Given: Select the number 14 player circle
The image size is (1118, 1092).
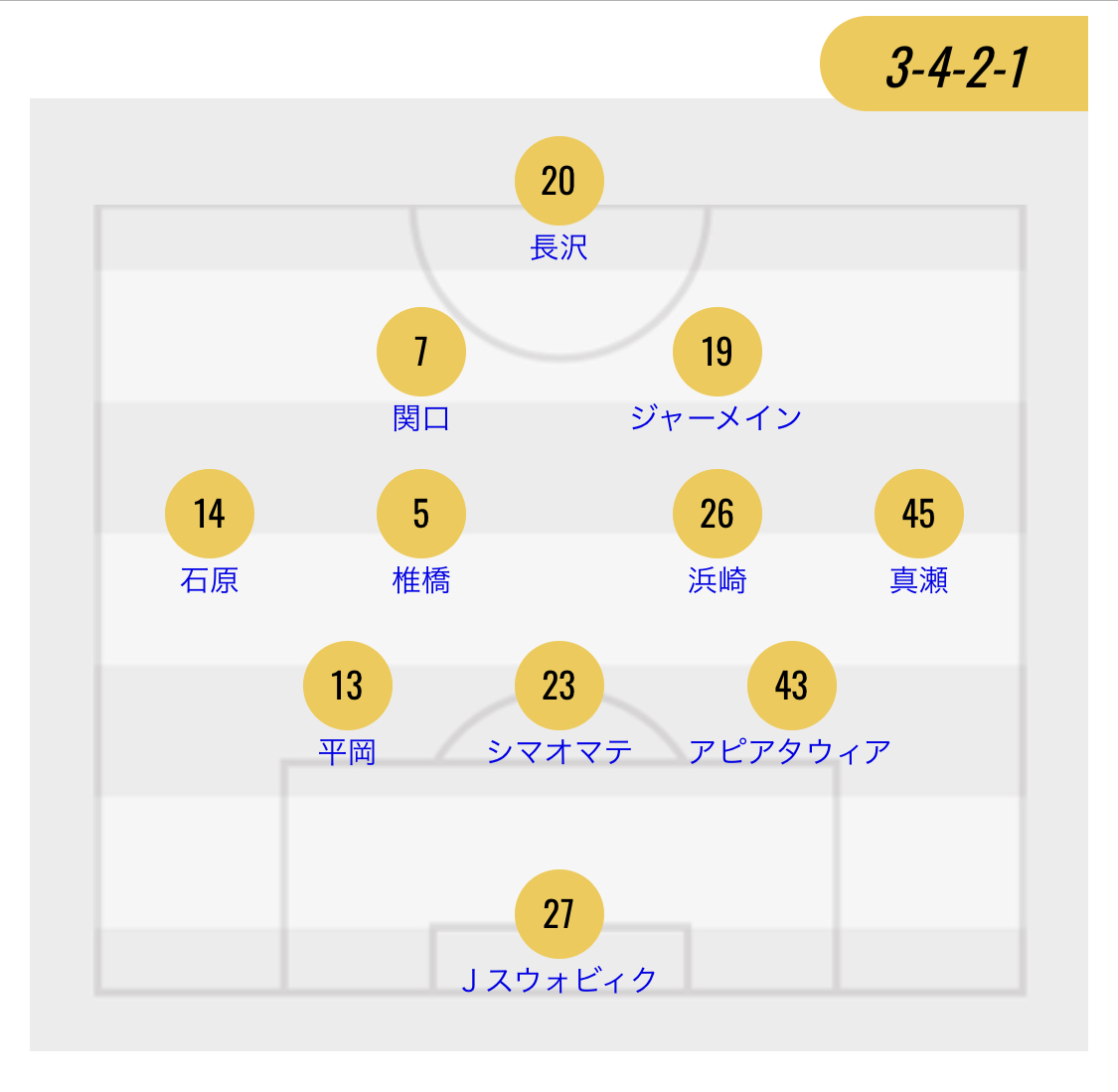Looking at the screenshot, I should 210,514.
